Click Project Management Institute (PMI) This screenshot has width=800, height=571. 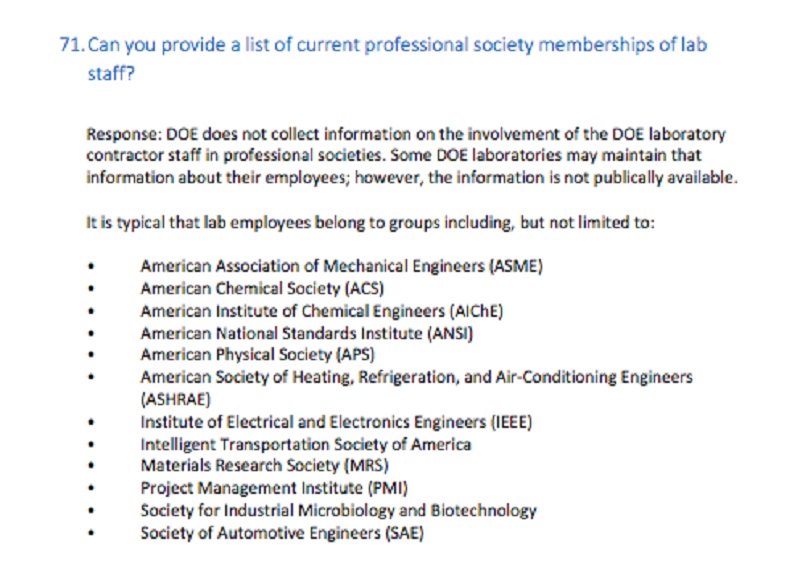(274, 488)
